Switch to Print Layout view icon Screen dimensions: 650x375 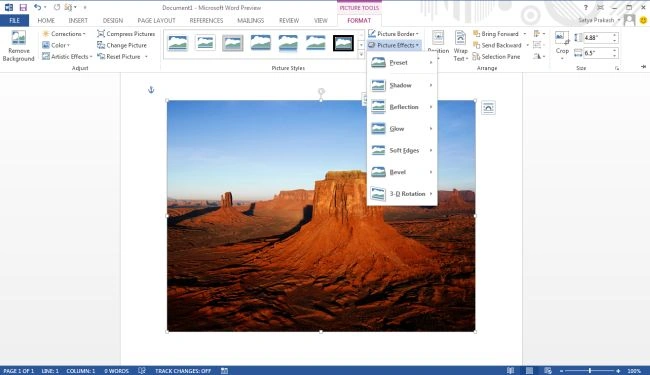pyautogui.click(x=529, y=371)
